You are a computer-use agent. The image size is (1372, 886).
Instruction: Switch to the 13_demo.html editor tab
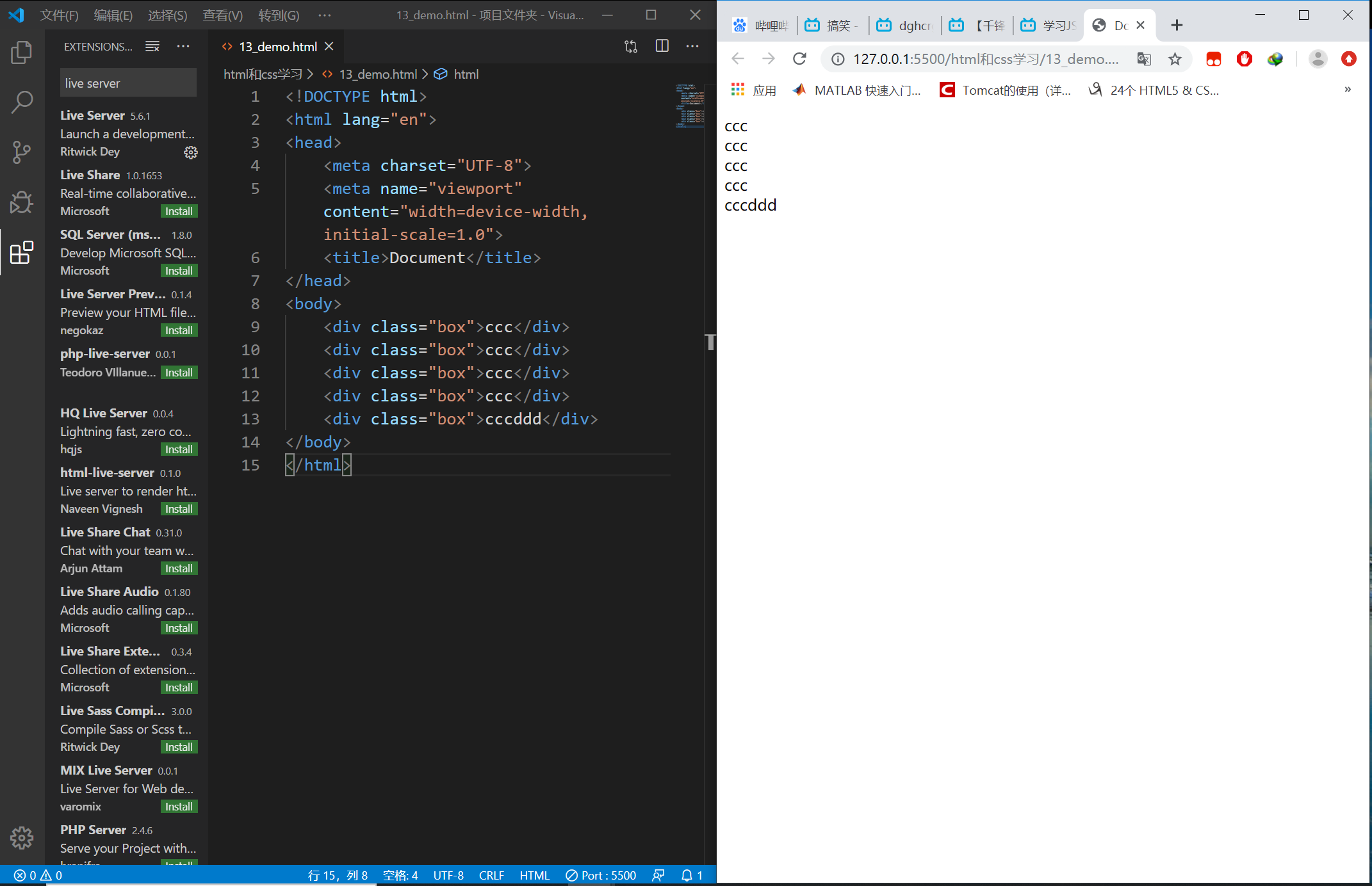coord(277,46)
